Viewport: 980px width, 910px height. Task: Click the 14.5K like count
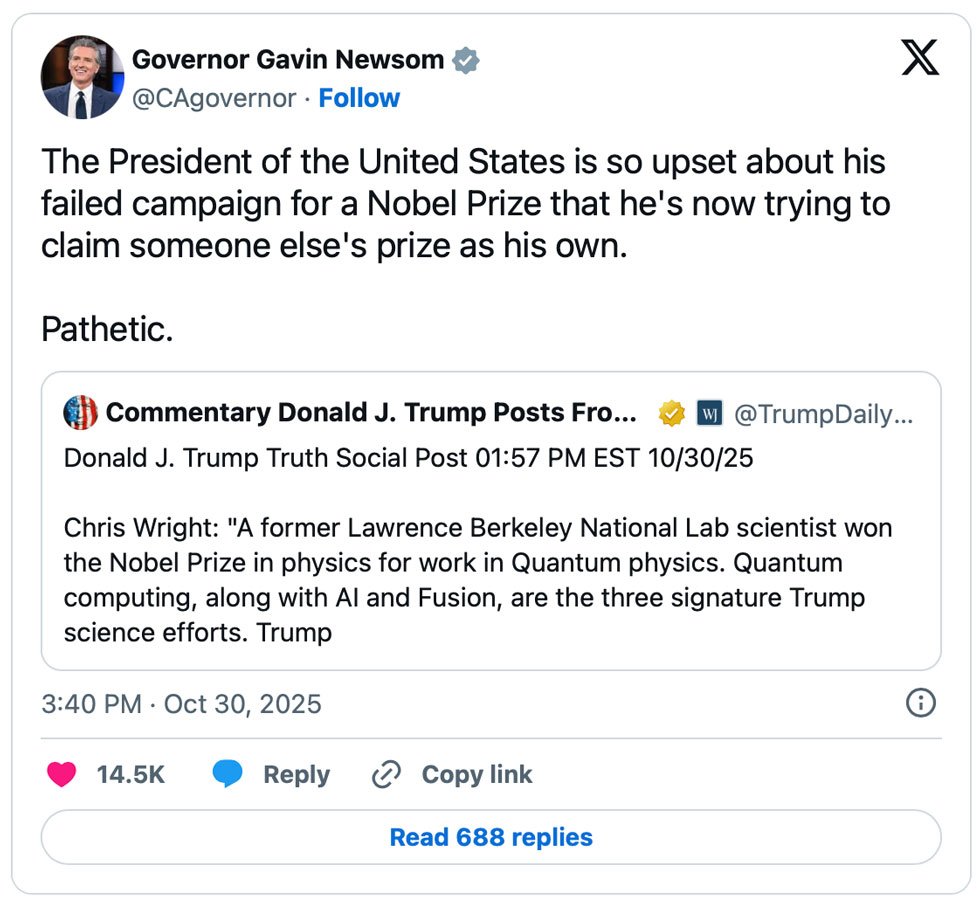click(x=130, y=775)
